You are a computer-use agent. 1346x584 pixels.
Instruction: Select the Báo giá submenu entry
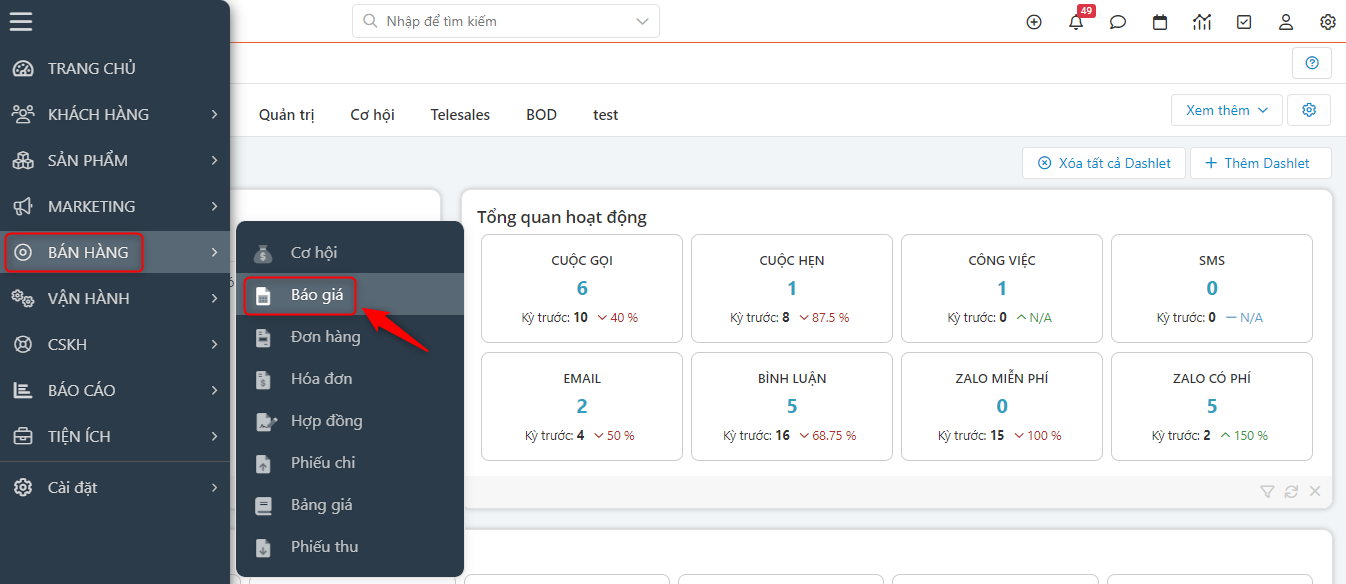[x=299, y=295]
